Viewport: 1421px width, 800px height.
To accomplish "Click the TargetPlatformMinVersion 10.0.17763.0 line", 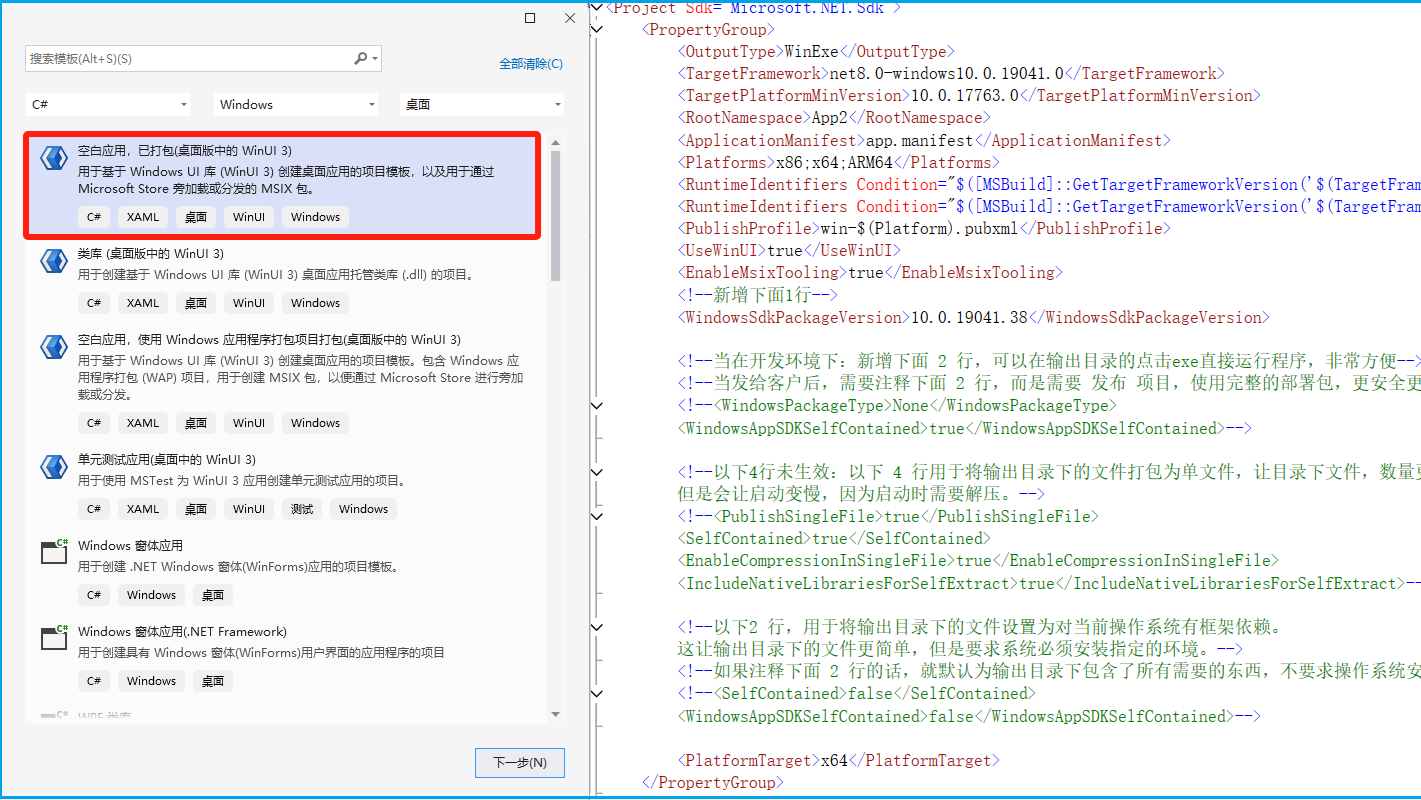I will point(969,96).
